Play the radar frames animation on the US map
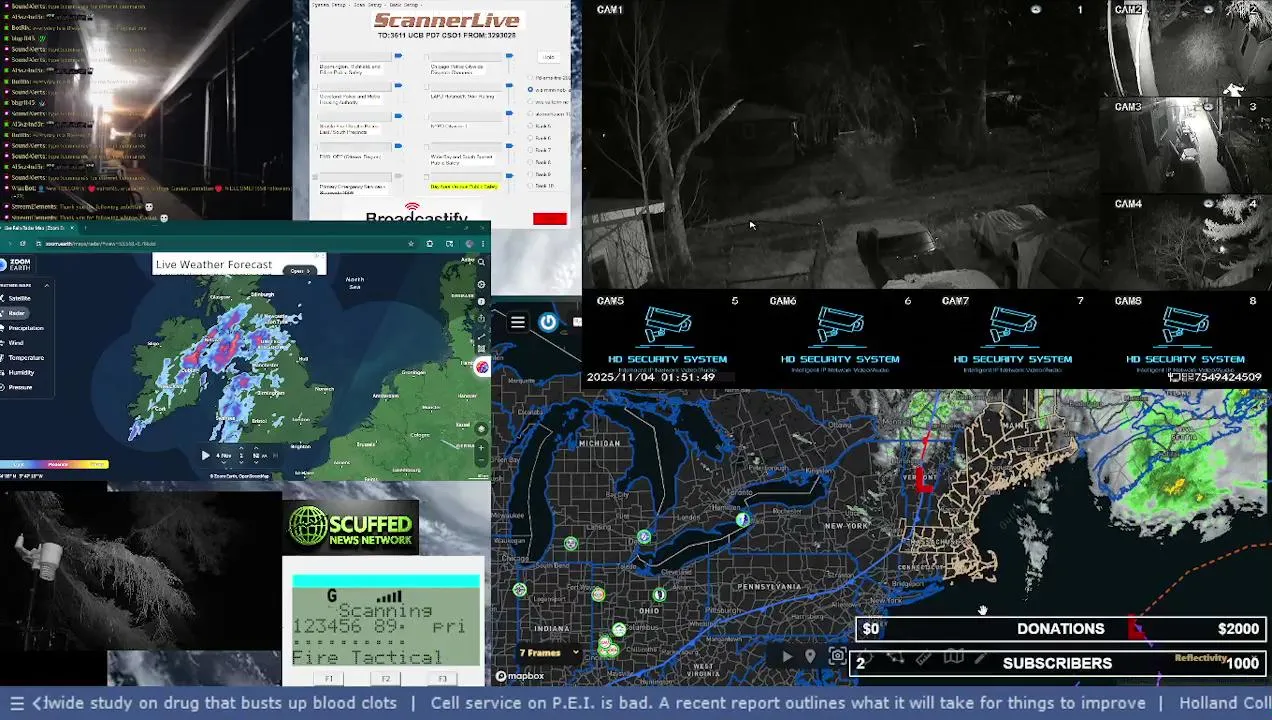This screenshot has height=720, width=1272. point(787,657)
